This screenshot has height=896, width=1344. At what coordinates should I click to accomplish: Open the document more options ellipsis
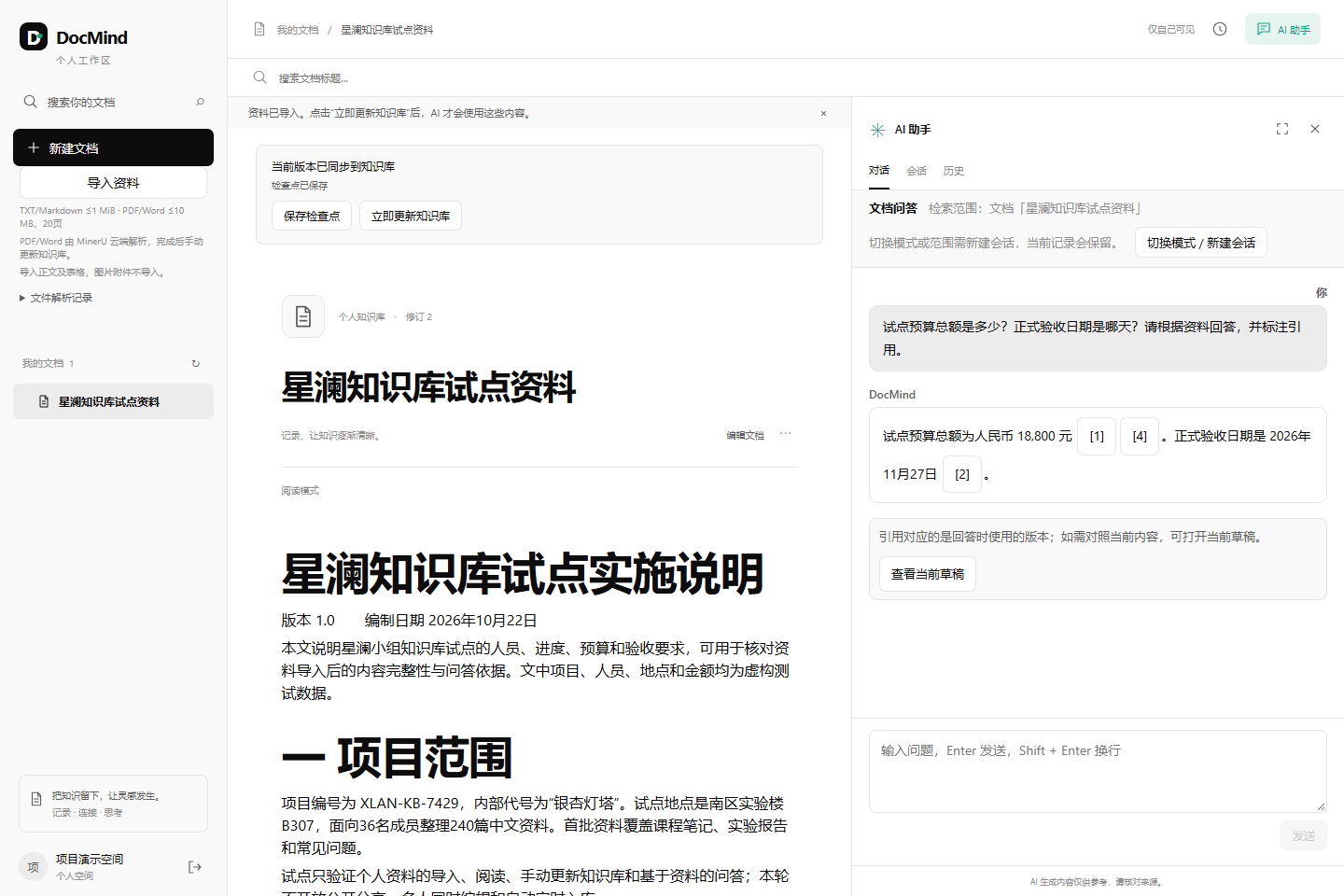(786, 434)
